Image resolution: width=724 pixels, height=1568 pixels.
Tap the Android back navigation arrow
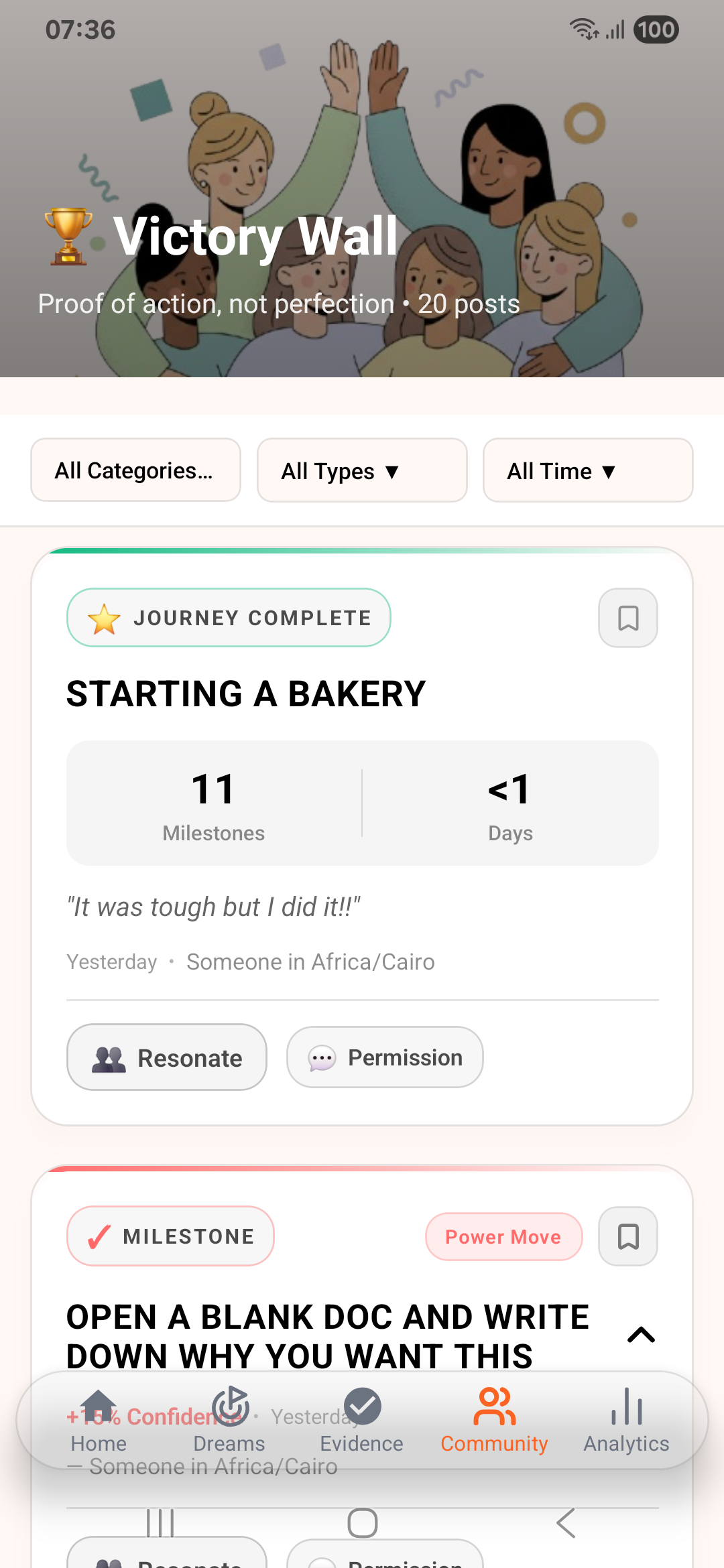pos(566,1523)
